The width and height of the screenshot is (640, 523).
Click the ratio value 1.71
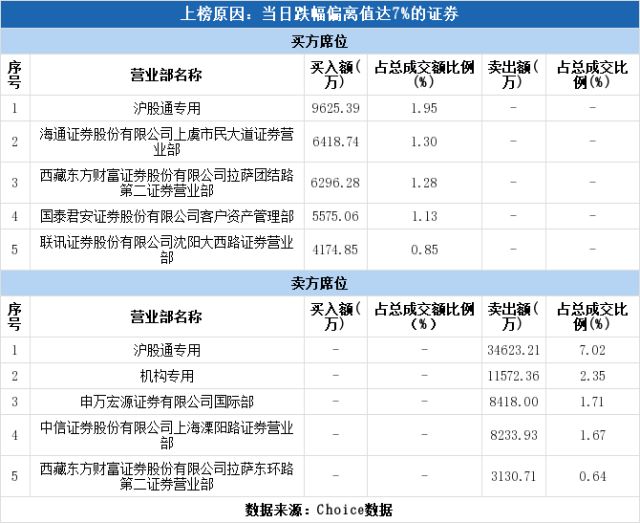pos(592,402)
